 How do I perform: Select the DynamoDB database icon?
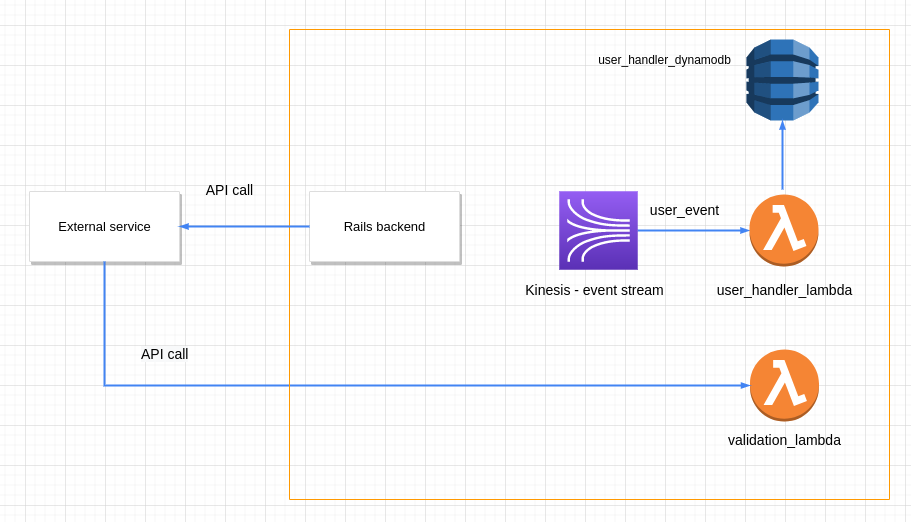pyautogui.click(x=782, y=80)
